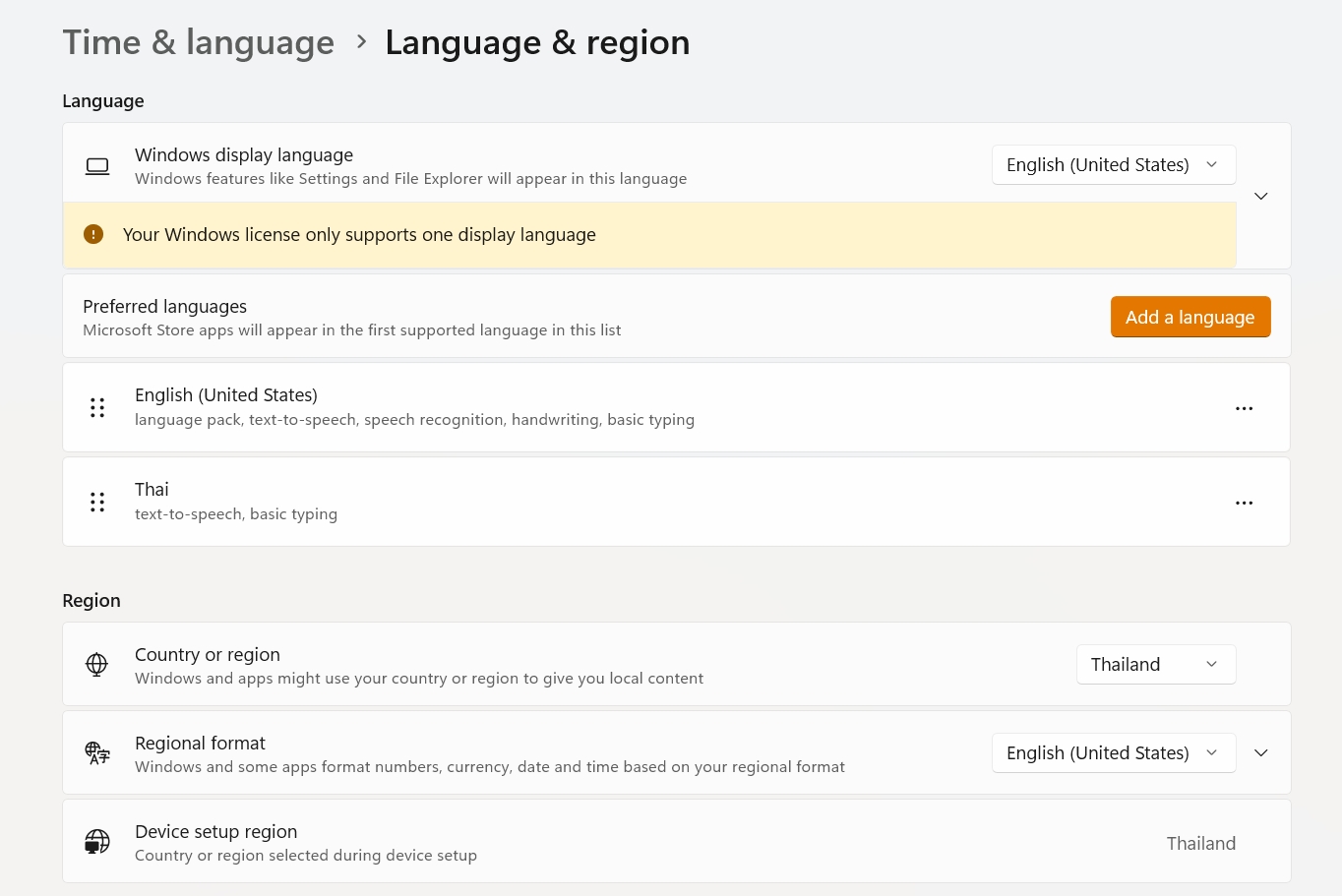This screenshot has height=896, width=1342.
Task: Click the Device setup region icon
Action: coord(97,842)
